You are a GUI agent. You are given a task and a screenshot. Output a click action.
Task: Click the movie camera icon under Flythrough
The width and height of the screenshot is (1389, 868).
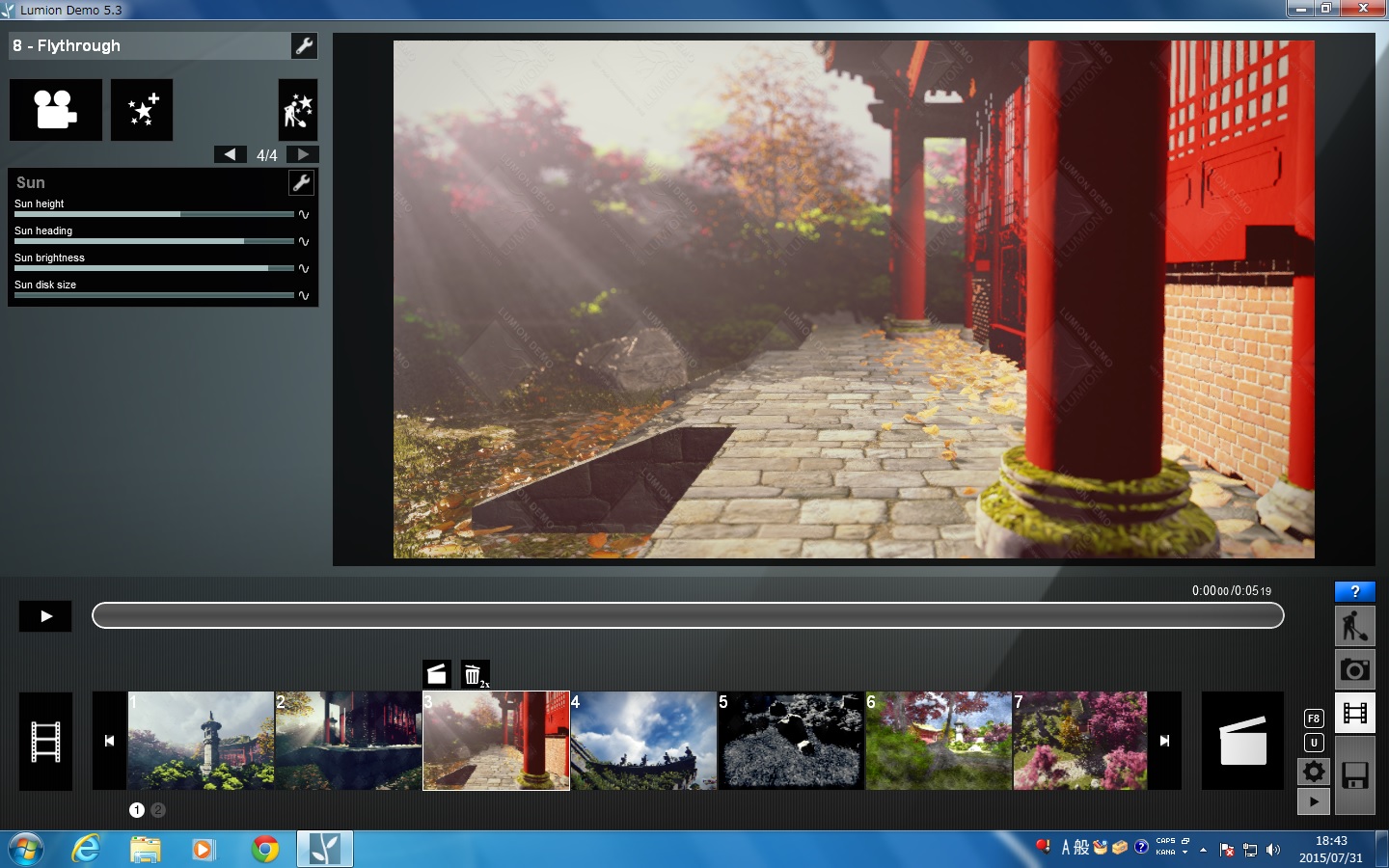pyautogui.click(x=55, y=110)
